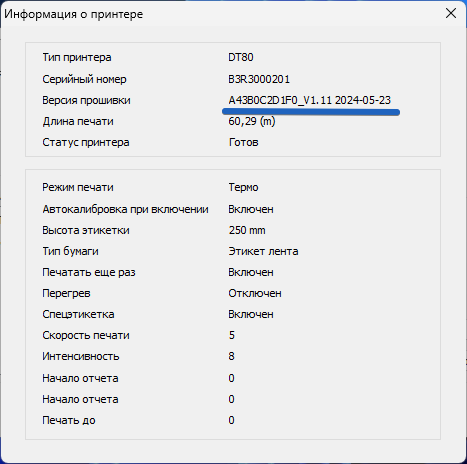Select the Тип принтера label
The width and height of the screenshot is (467, 464).
coord(77,57)
